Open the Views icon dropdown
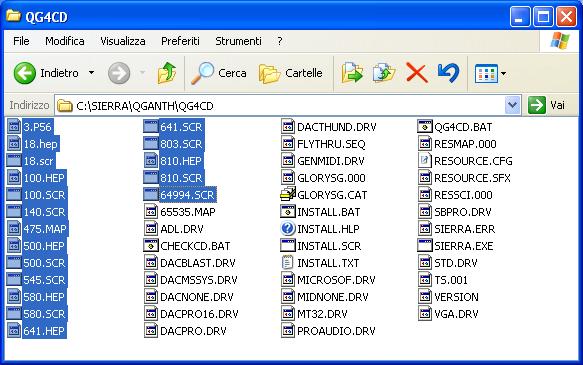The height and width of the screenshot is (365, 583). pos(490,73)
